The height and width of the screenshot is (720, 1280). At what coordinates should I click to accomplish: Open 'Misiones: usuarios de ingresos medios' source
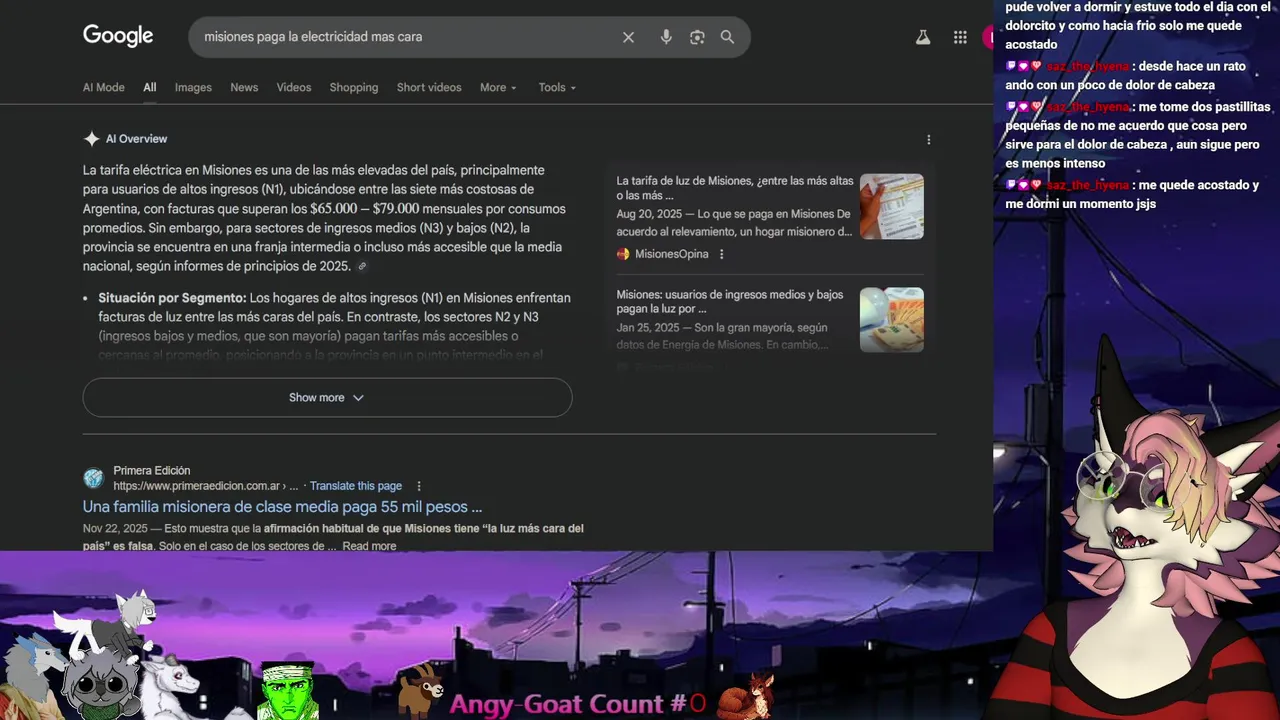click(730, 302)
